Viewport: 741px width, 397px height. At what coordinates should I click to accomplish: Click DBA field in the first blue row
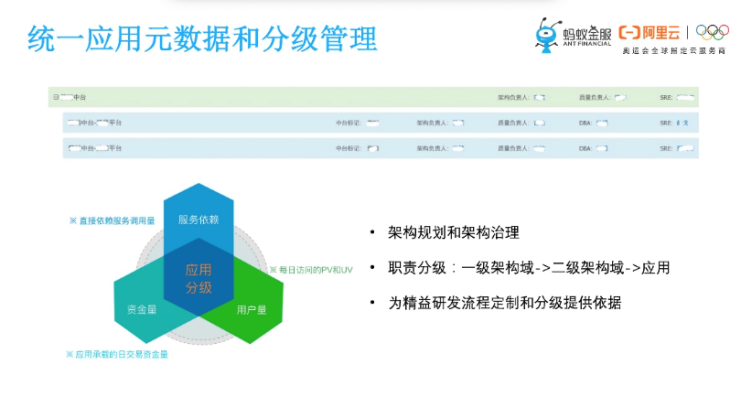[x=593, y=123]
